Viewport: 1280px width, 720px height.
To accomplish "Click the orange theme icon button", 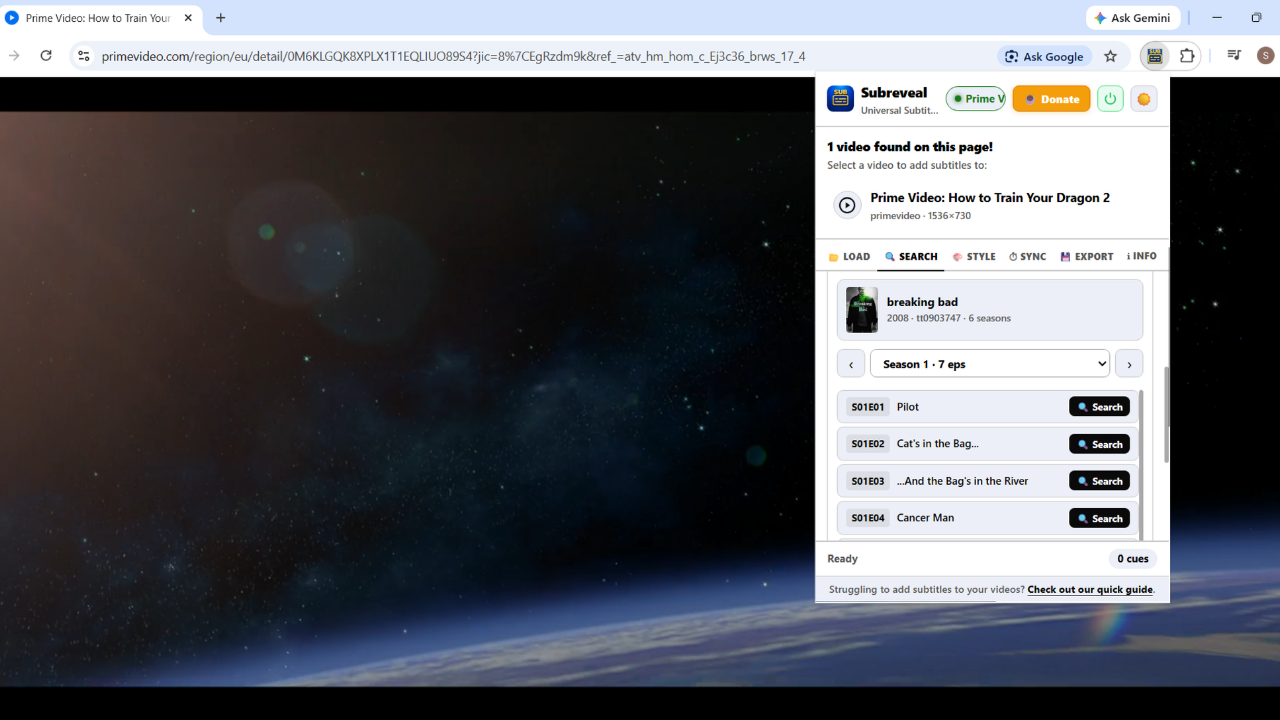I will tap(1143, 99).
